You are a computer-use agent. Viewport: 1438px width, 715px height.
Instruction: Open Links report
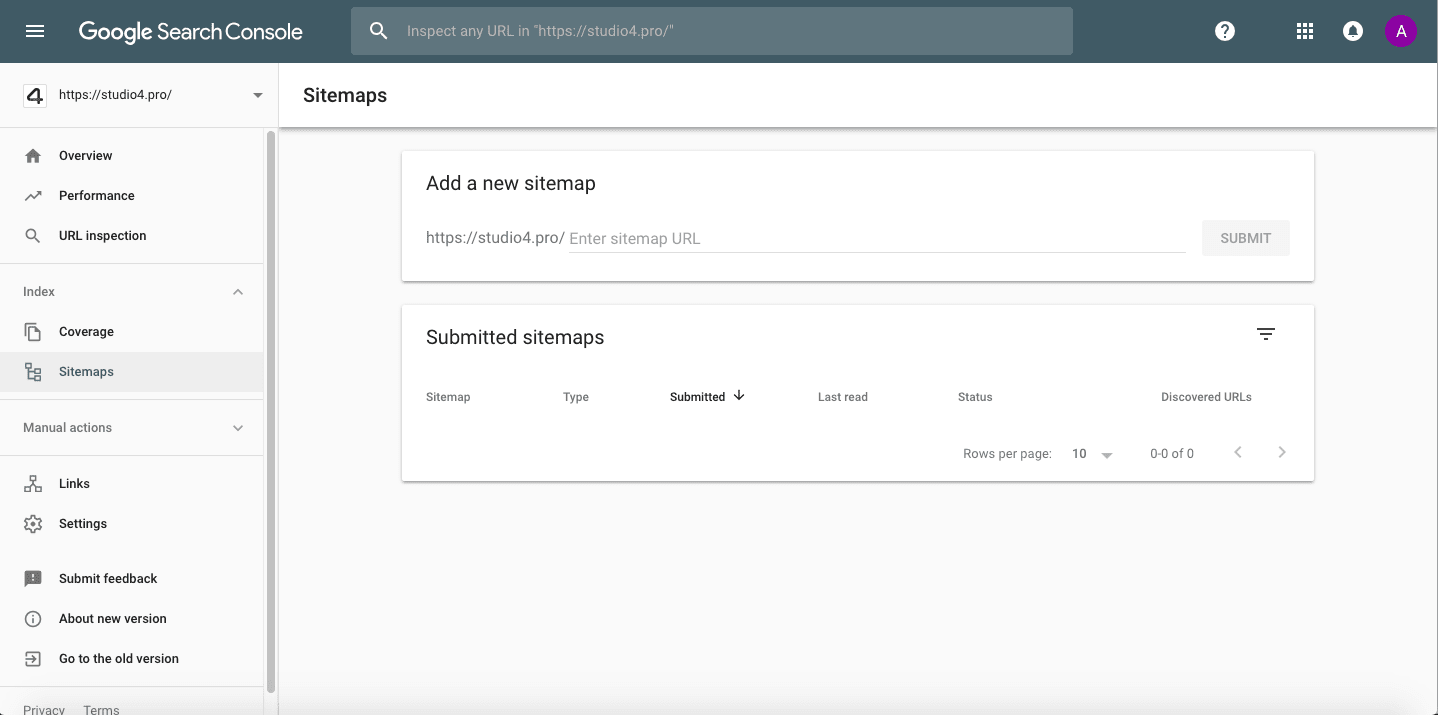point(131,484)
